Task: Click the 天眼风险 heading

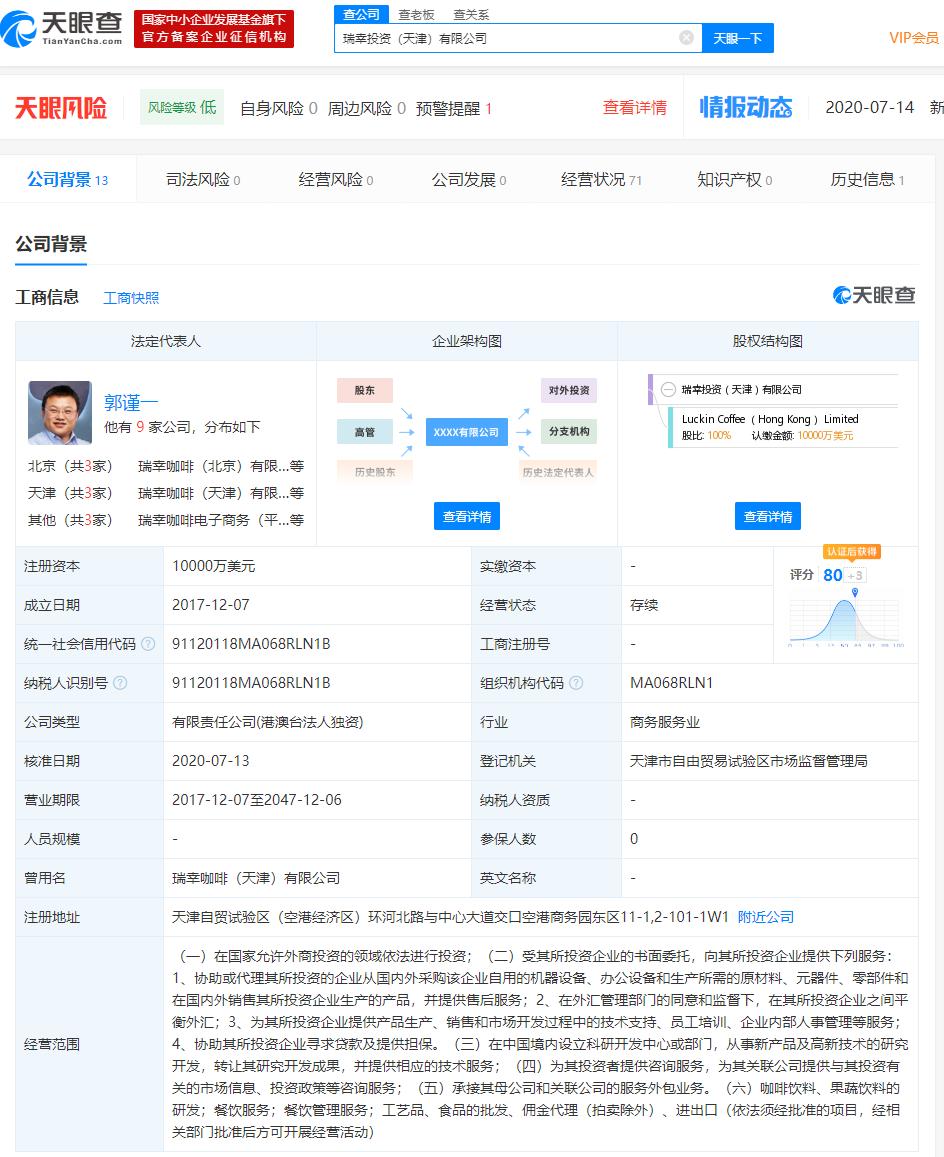Action: pyautogui.click(x=61, y=108)
